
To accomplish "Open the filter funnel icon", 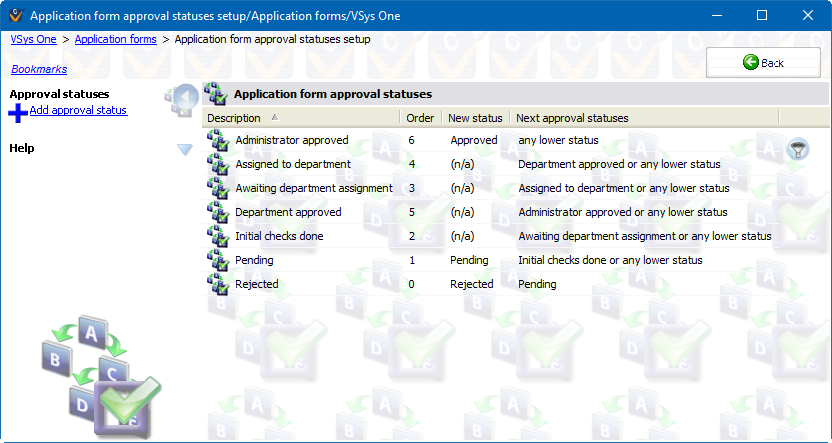I will (x=797, y=150).
